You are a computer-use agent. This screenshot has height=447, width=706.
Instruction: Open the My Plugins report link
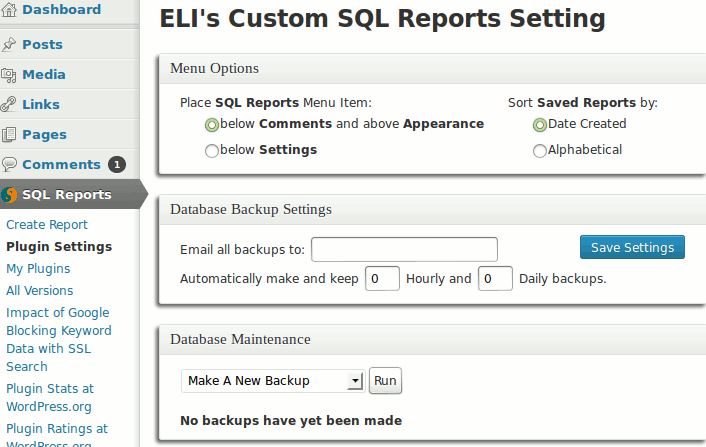38,269
